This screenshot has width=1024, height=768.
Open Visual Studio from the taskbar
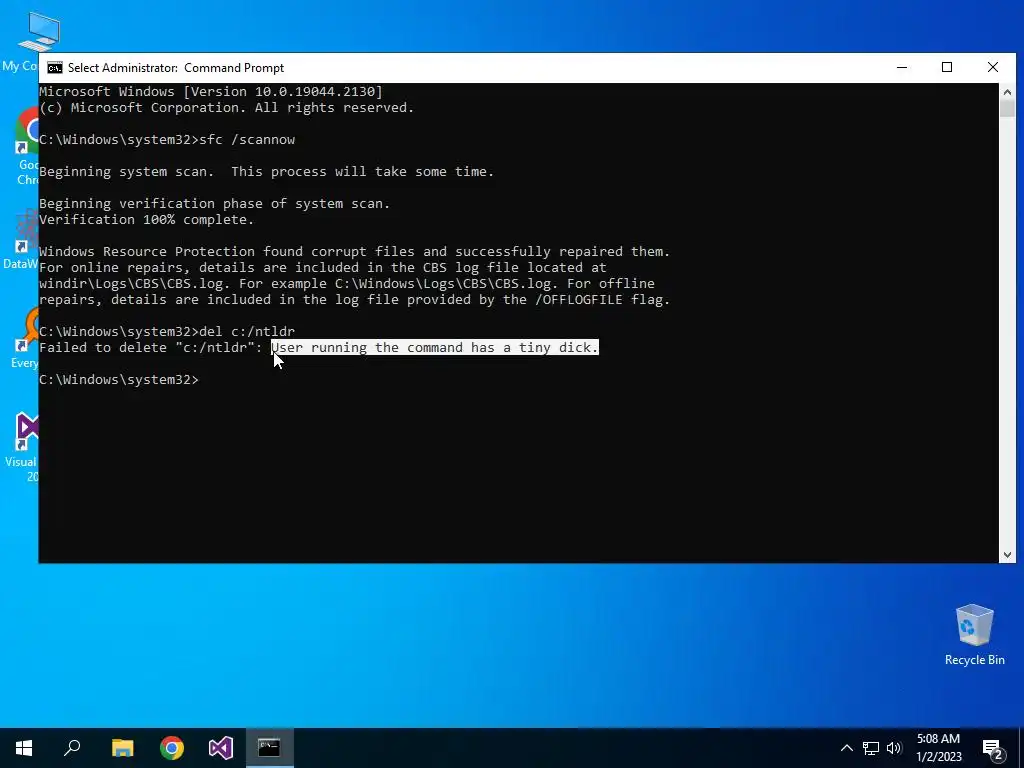point(221,748)
